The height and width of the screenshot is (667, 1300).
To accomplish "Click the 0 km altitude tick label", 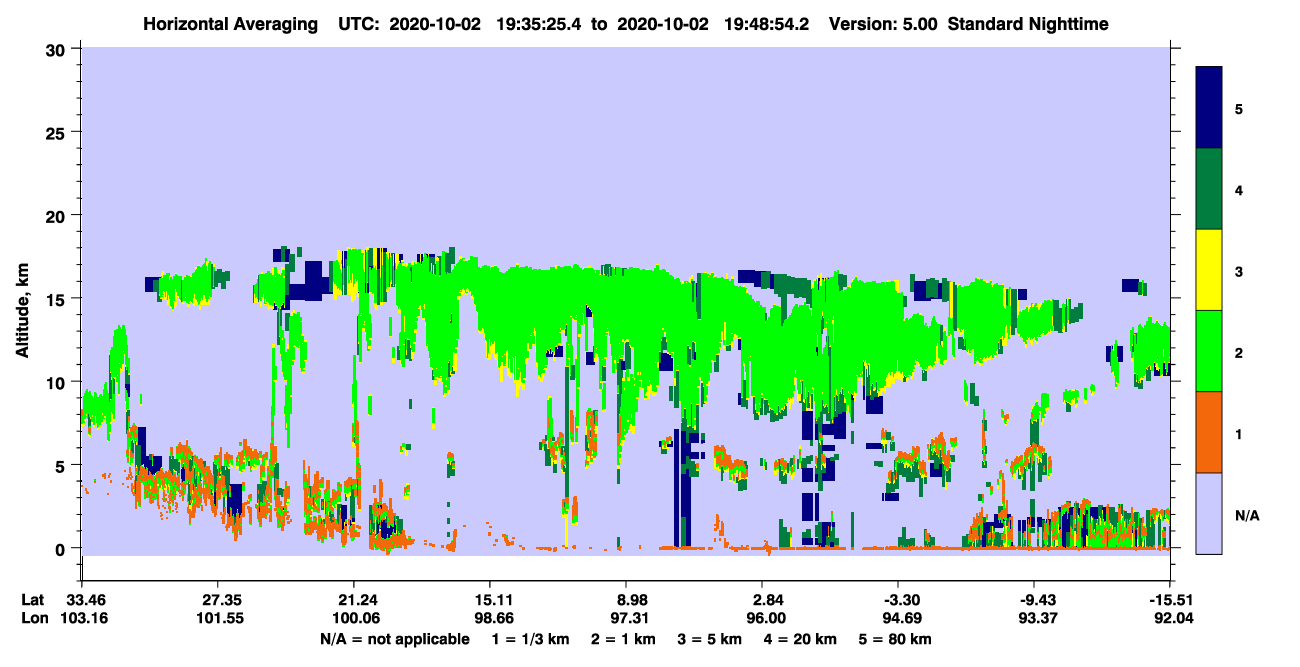I will pos(61,548).
